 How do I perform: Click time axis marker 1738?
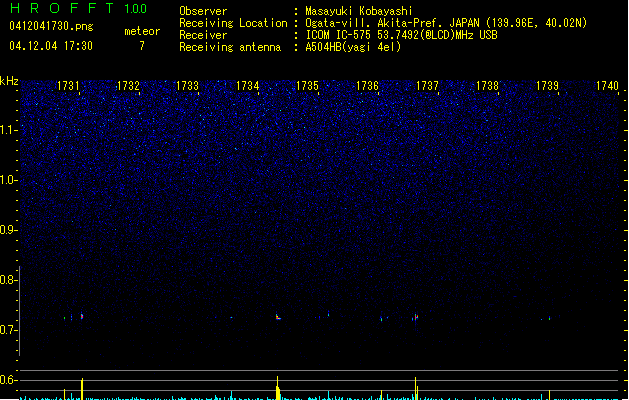[487, 86]
